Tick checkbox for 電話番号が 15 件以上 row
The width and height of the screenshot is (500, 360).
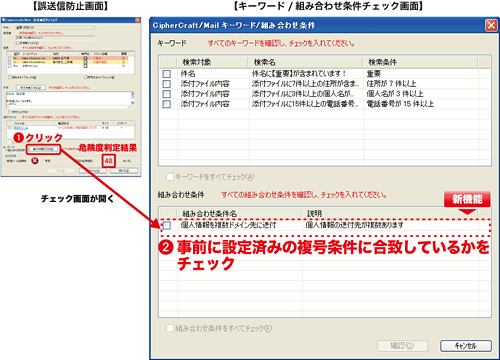167,104
